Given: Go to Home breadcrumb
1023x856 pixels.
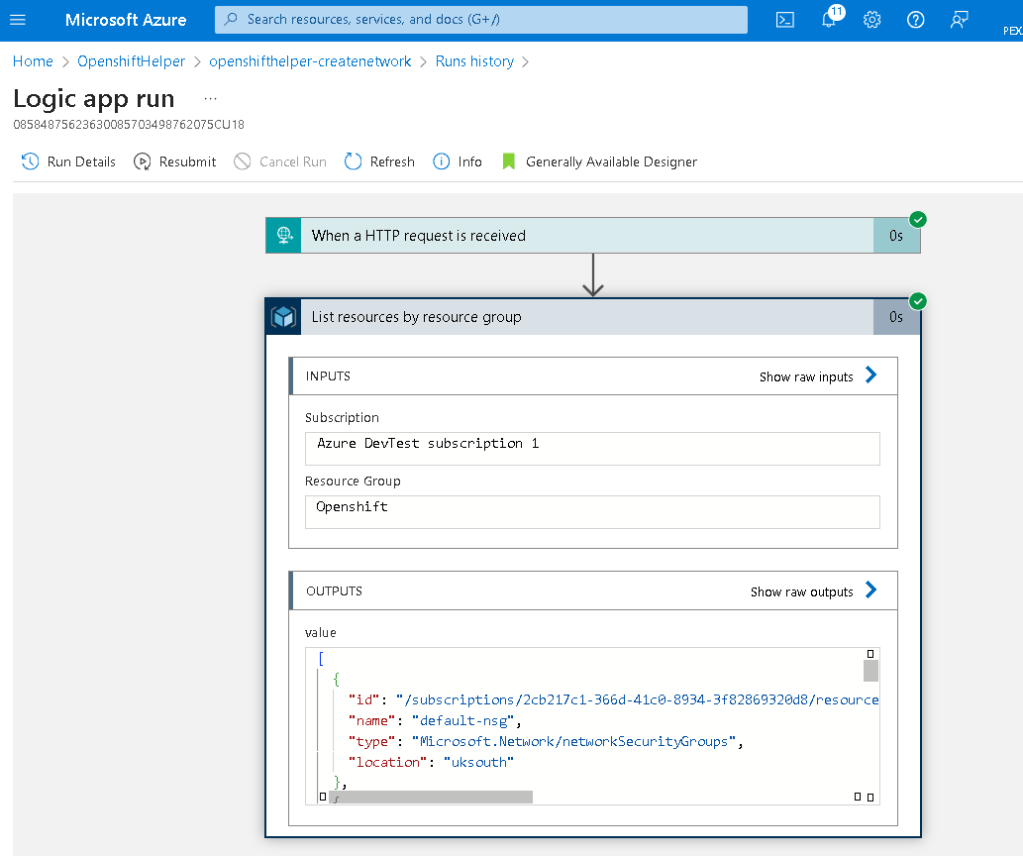Looking at the screenshot, I should (33, 61).
